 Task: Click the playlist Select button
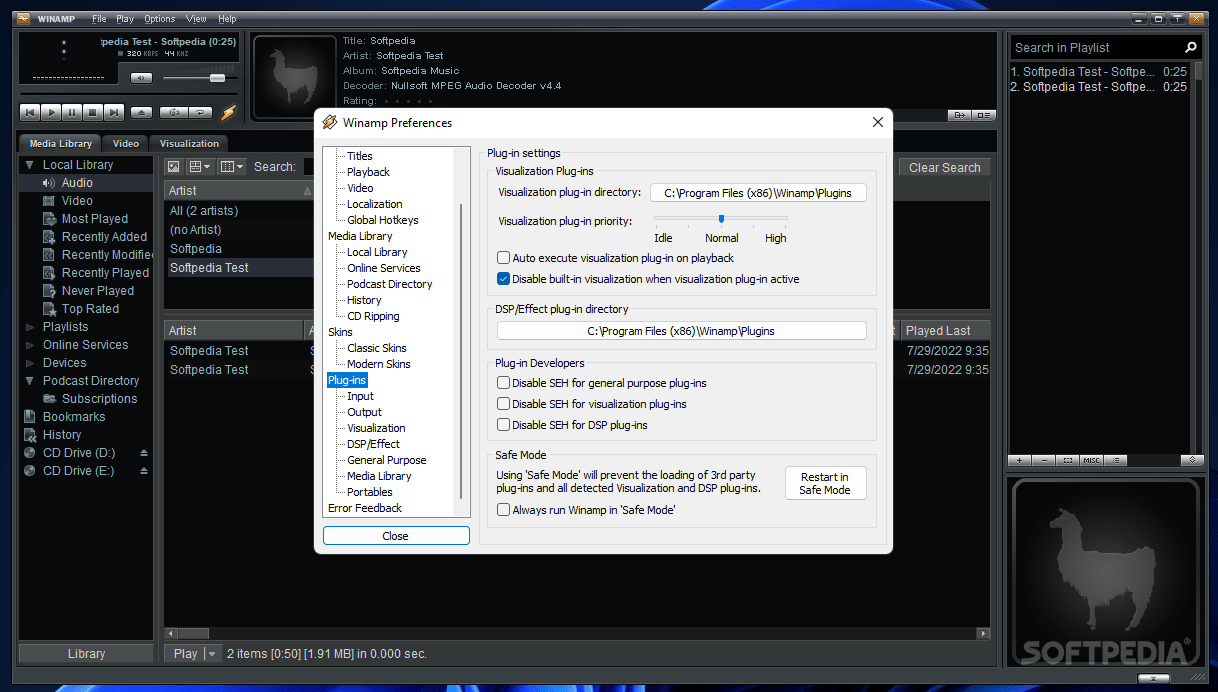(1067, 460)
